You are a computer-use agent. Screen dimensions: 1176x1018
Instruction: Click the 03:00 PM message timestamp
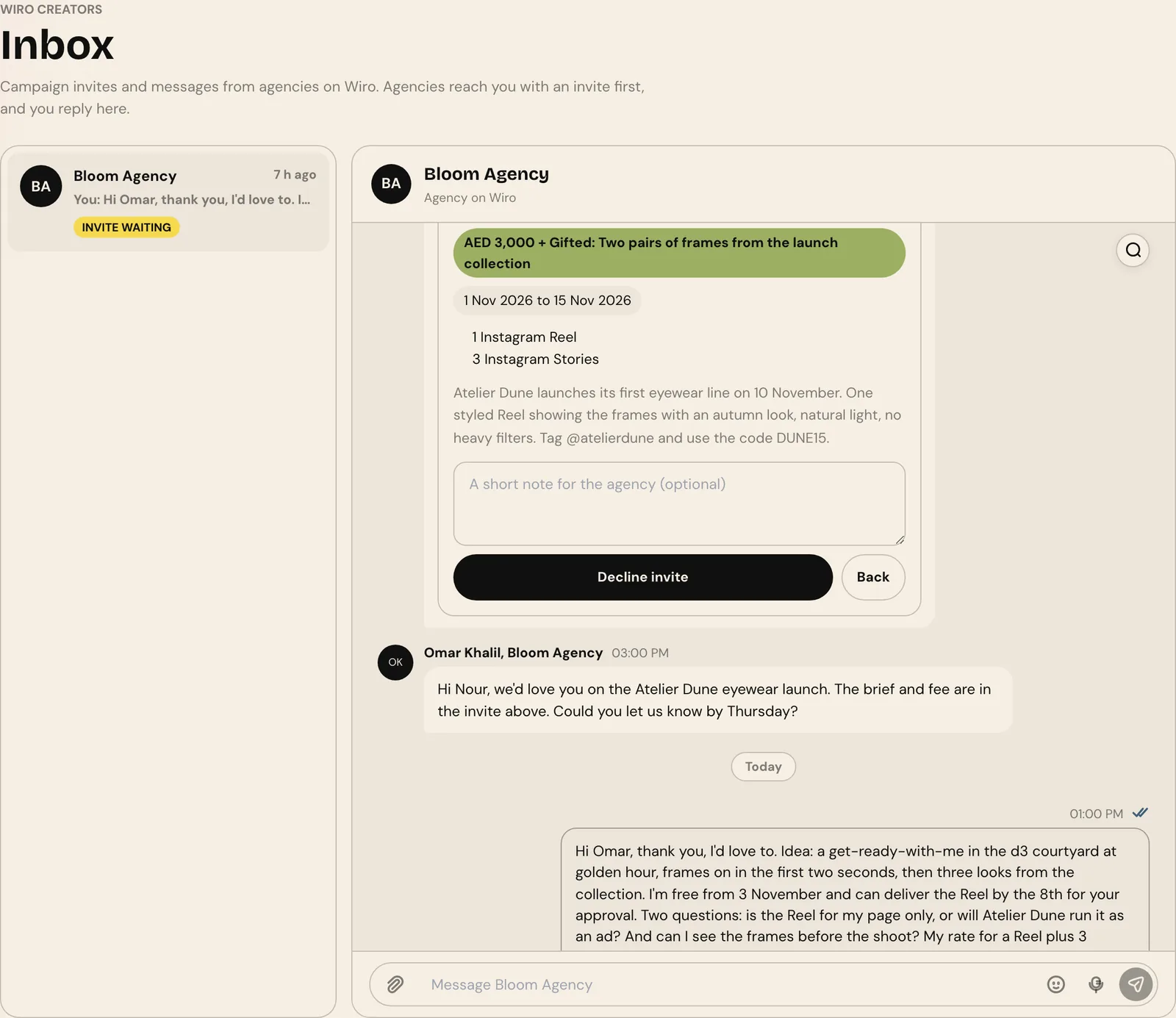pos(640,653)
